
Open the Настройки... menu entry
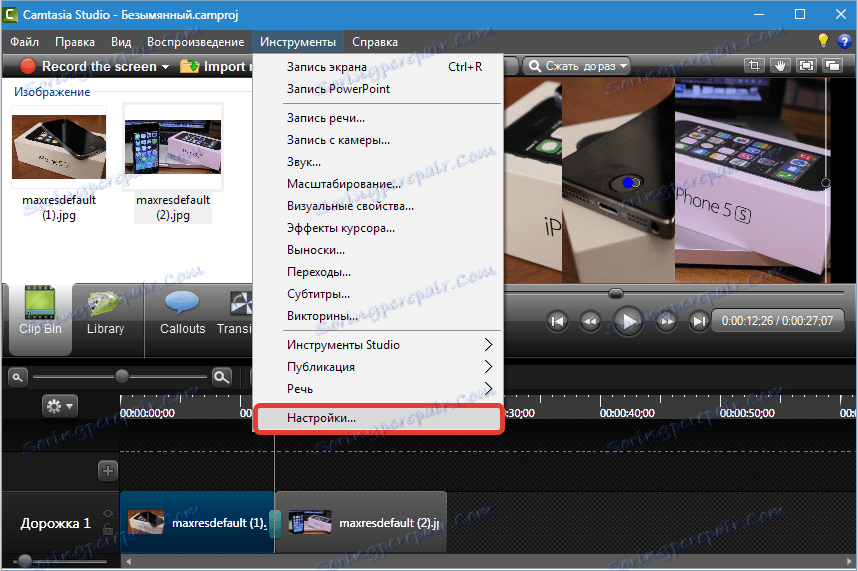pos(378,418)
